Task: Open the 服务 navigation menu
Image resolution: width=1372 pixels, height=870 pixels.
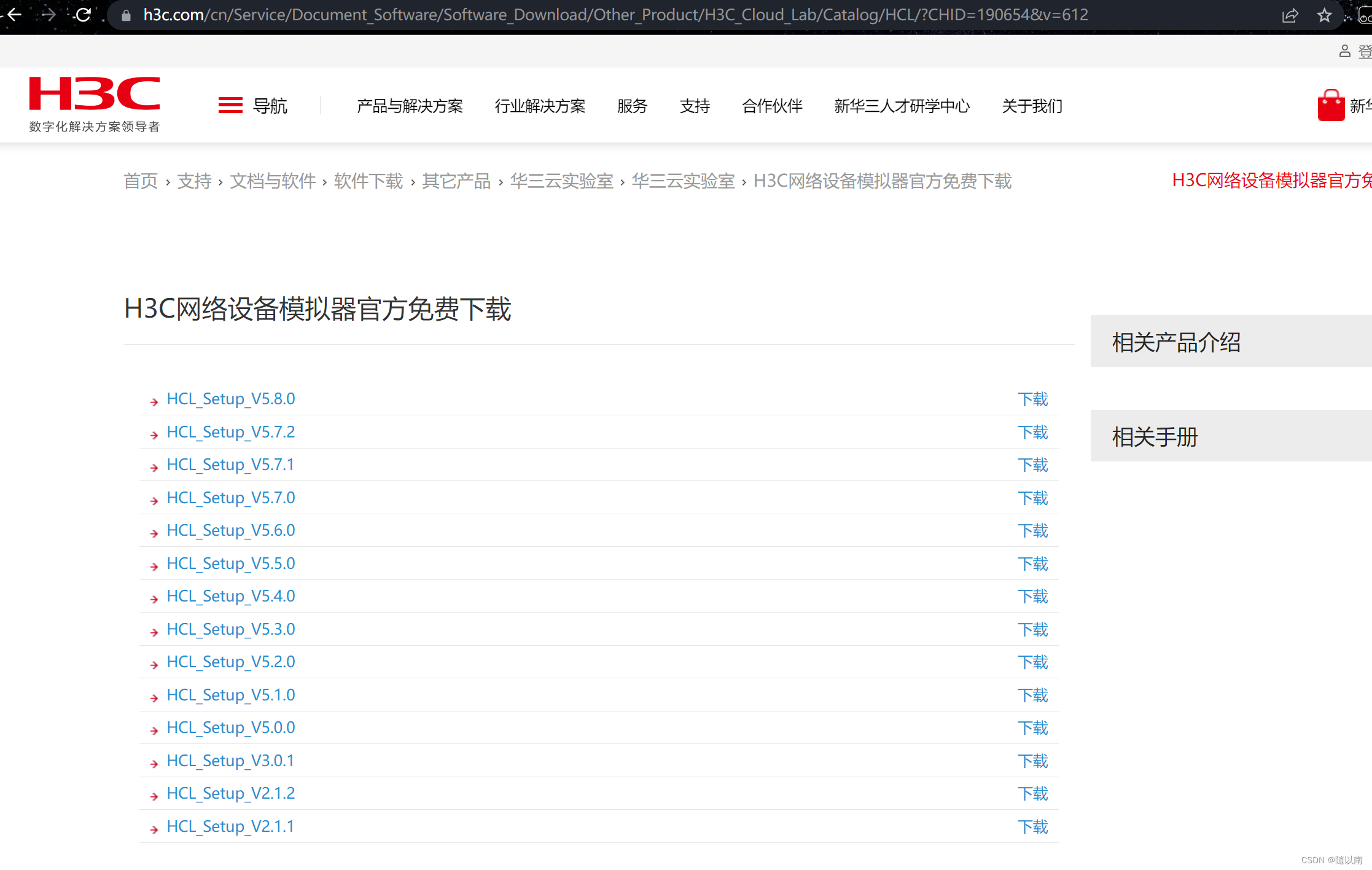Action: pyautogui.click(x=632, y=106)
